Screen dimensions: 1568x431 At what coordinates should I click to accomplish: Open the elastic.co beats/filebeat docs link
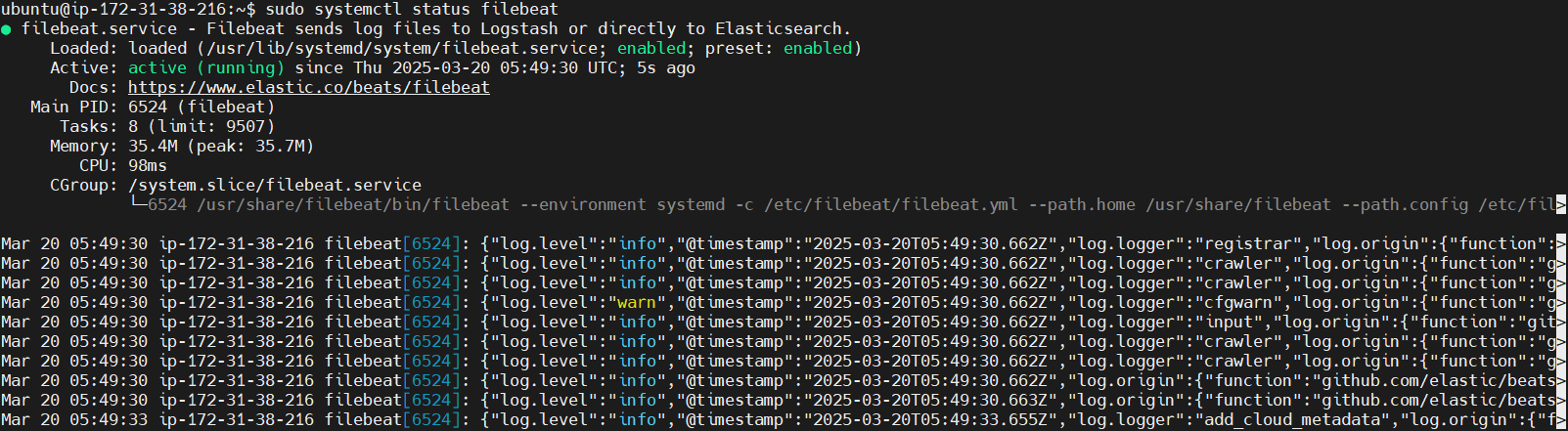point(308,87)
